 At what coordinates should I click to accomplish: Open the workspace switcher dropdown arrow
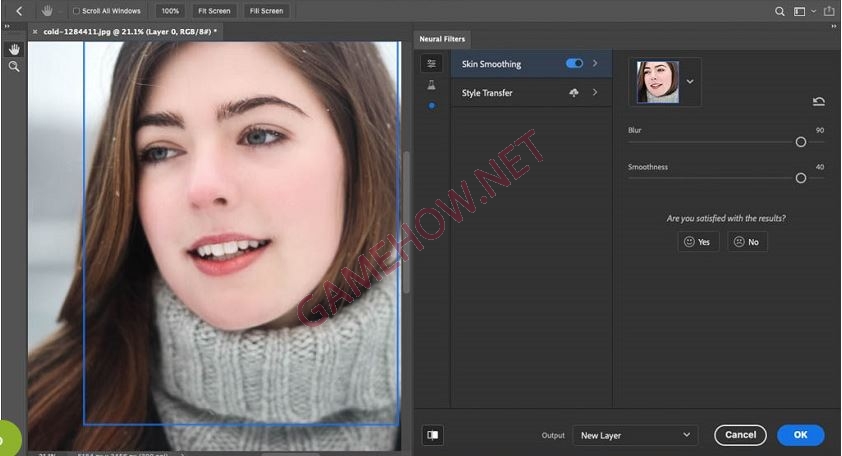pyautogui.click(x=814, y=11)
